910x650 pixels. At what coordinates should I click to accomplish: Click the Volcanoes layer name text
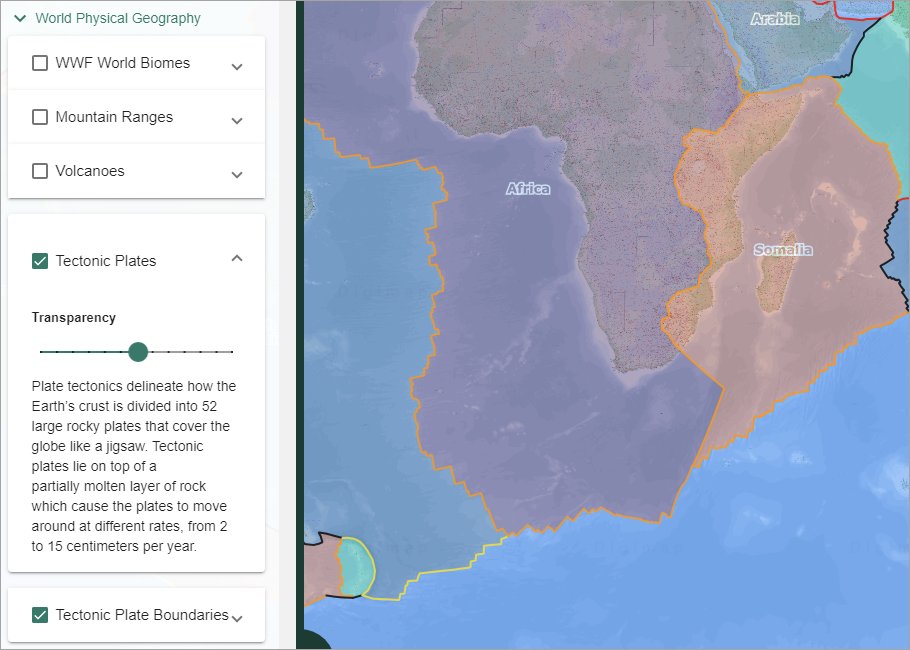tap(90, 171)
